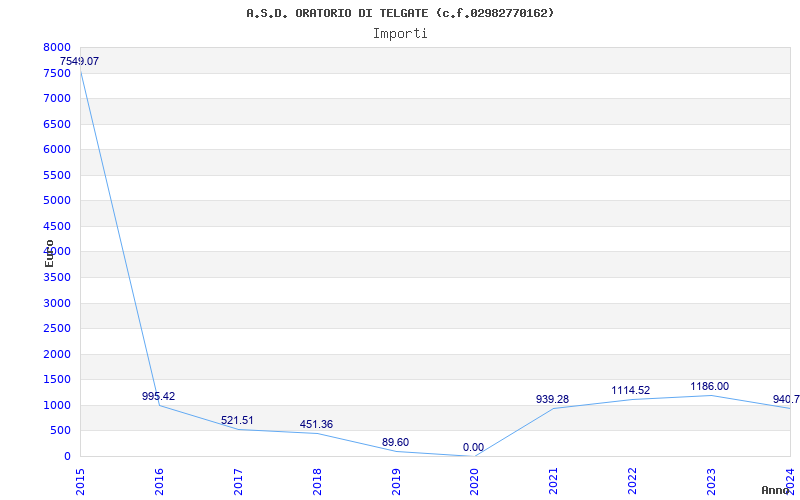800x500 pixels.
Task: Click the 500 y-axis tick label
Action: tap(60, 431)
